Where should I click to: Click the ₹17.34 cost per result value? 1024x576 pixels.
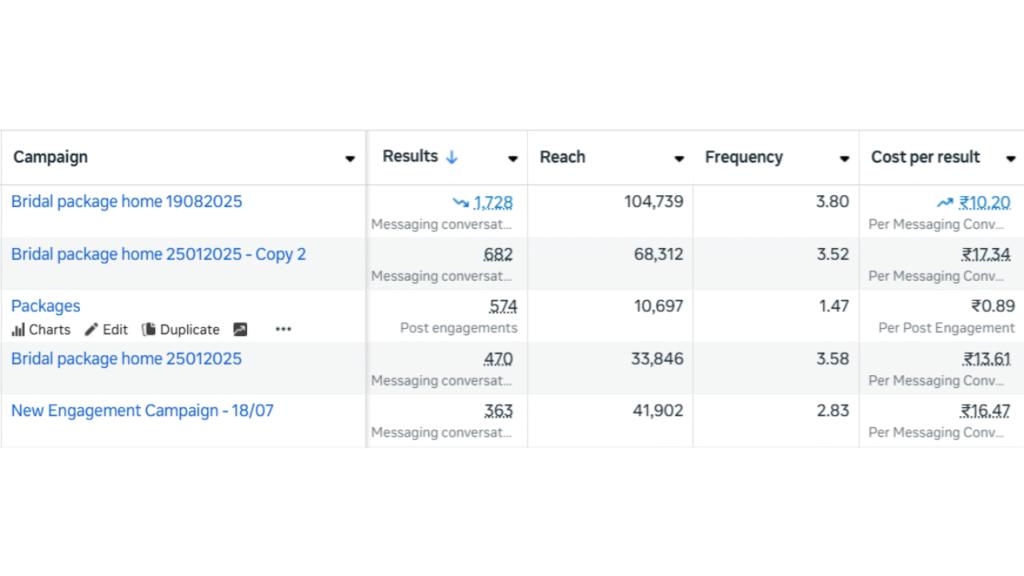pos(986,254)
